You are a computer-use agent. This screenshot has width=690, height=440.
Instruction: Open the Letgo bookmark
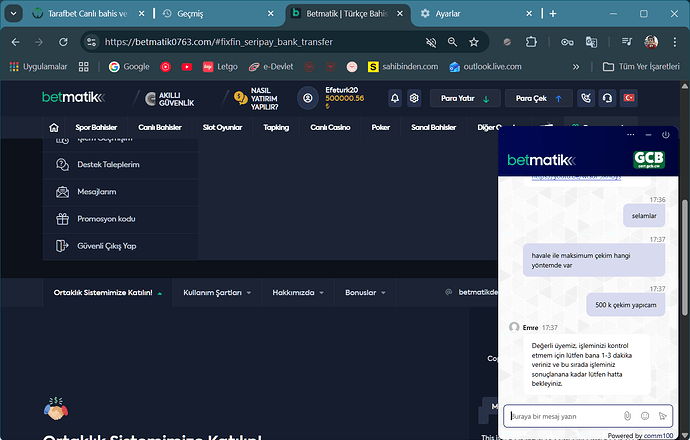point(220,66)
